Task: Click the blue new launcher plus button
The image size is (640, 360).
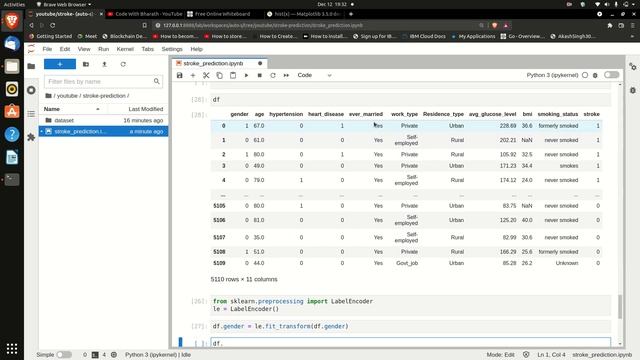Action: coord(60,64)
